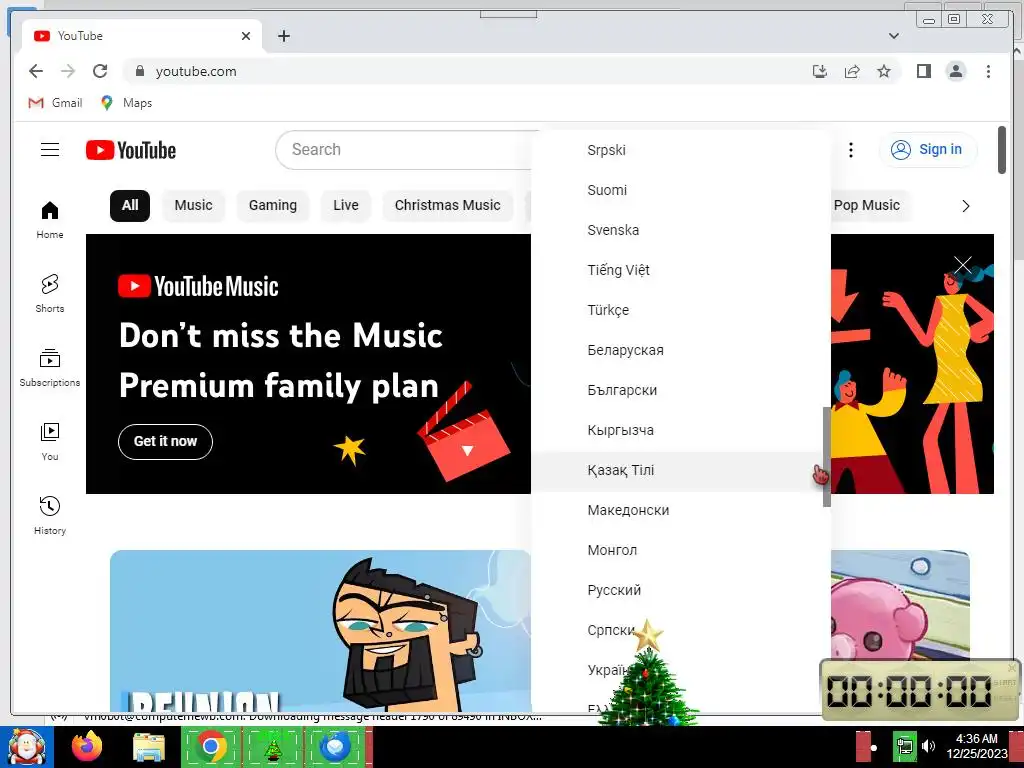Open Chrome three-dot menu
The height and width of the screenshot is (768, 1024).
click(x=988, y=71)
